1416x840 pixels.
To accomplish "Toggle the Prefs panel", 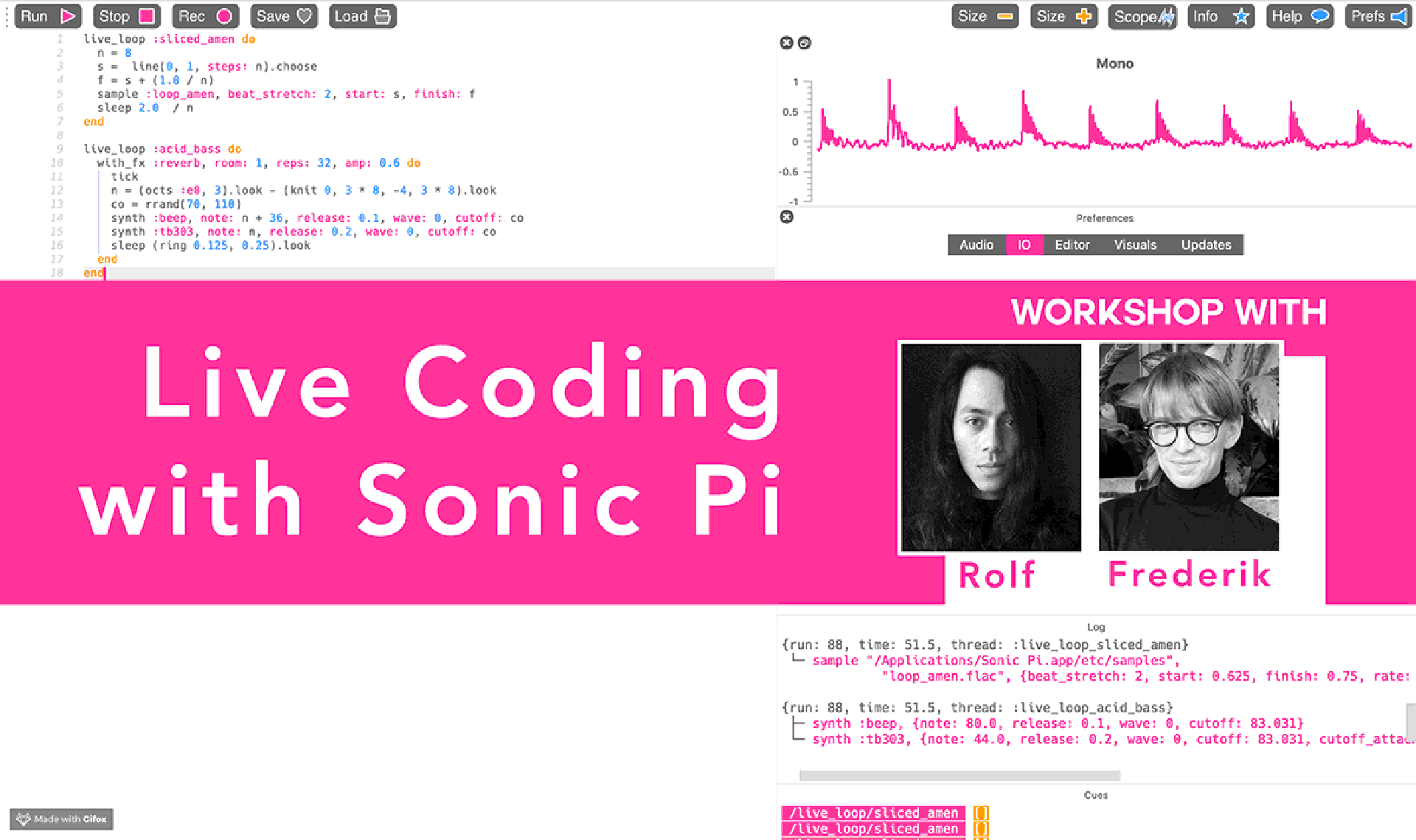I will [x=1378, y=16].
